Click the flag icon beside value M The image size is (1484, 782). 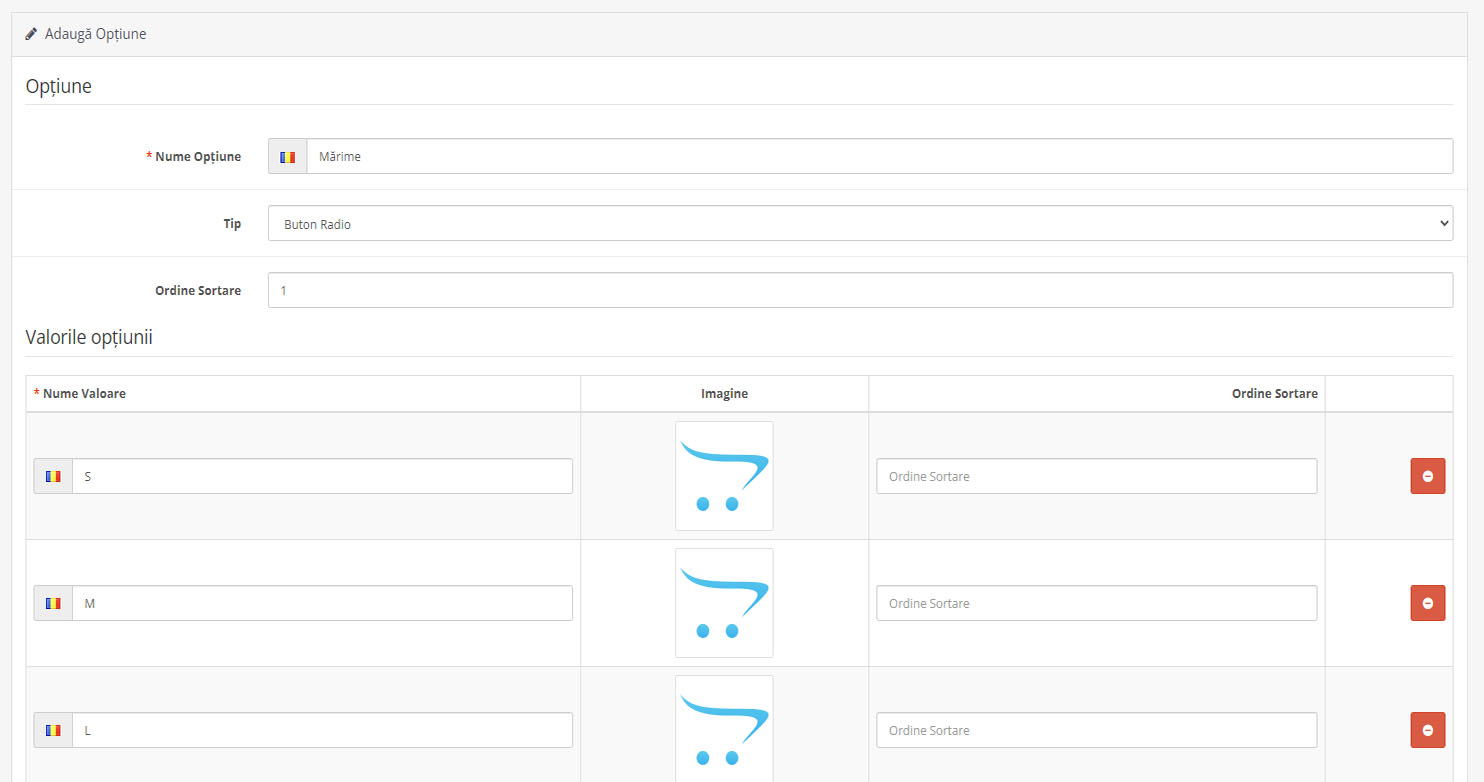(53, 603)
